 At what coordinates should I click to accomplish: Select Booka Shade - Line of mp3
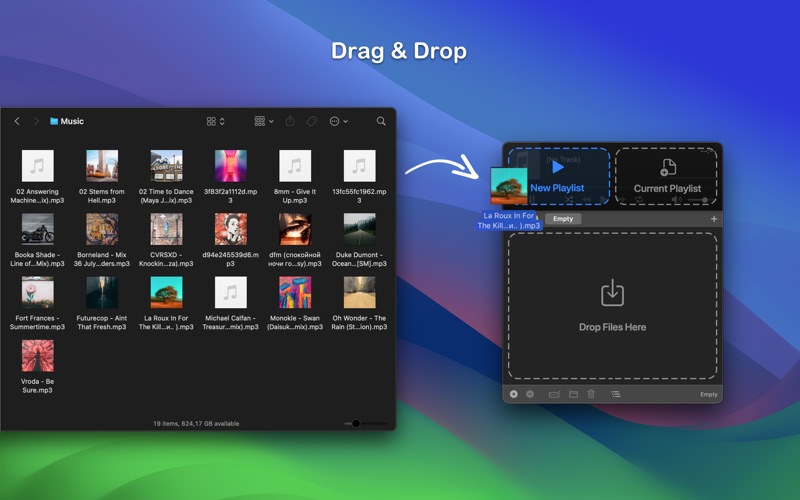click(37, 240)
